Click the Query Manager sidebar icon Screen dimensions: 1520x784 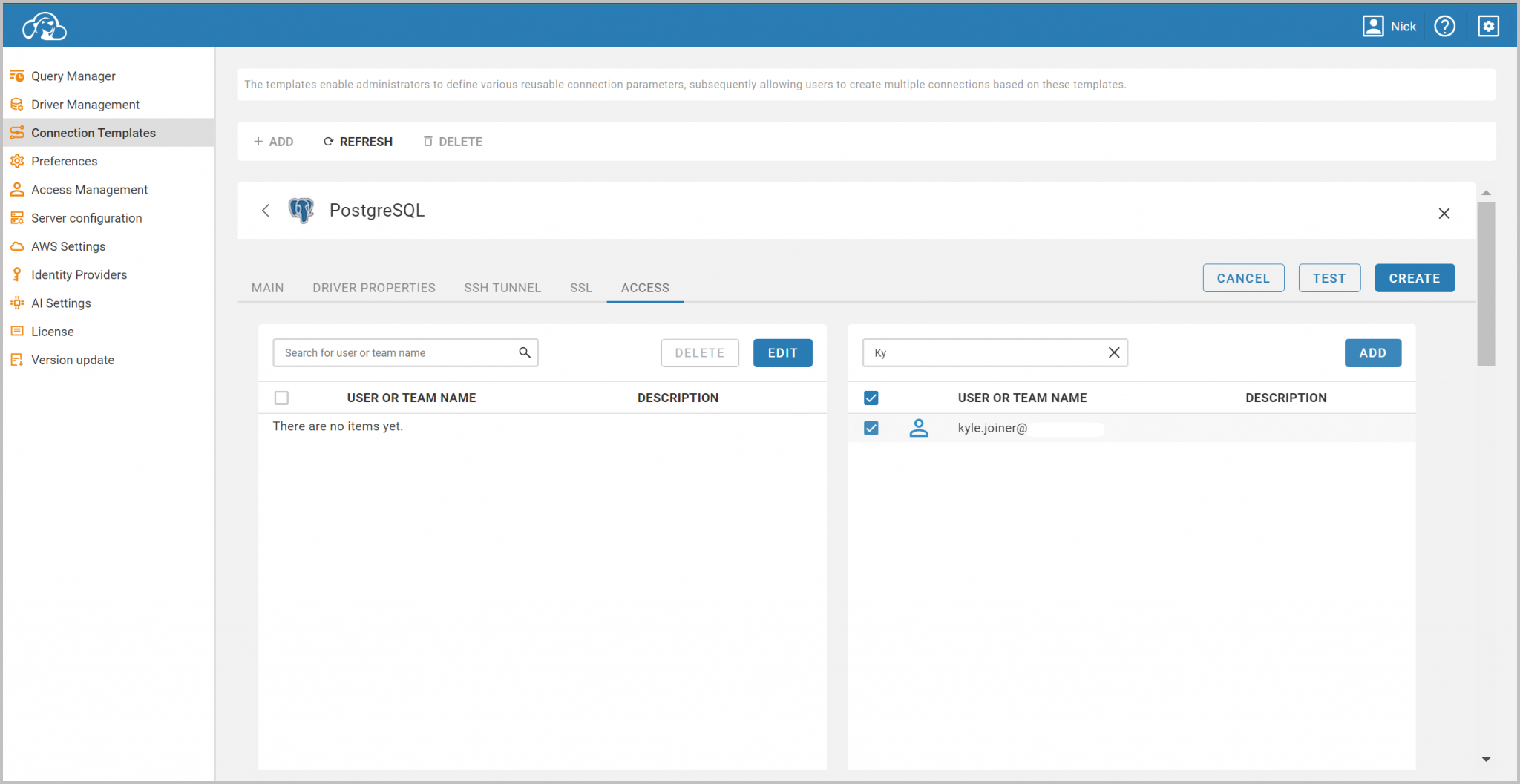click(x=17, y=76)
